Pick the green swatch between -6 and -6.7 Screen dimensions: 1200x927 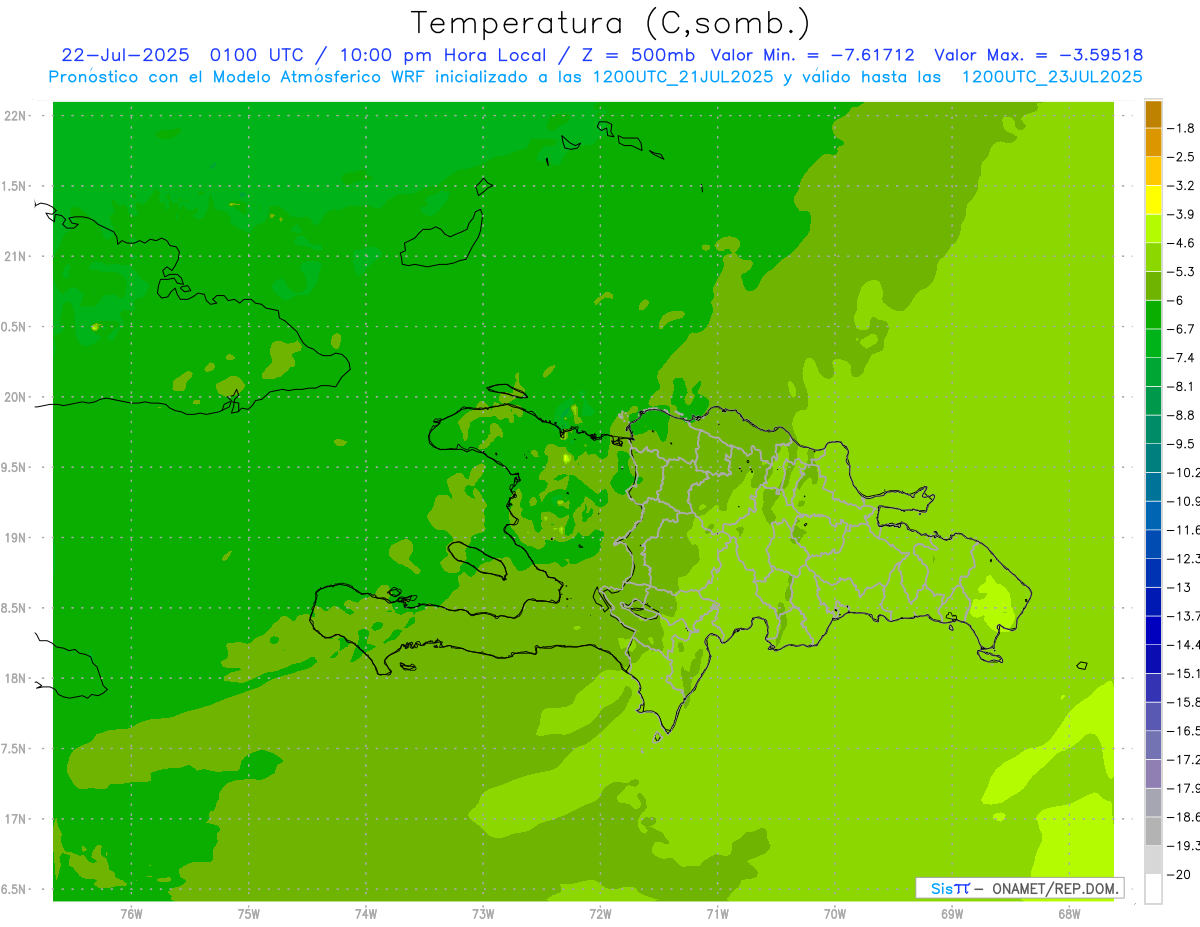(1153, 315)
